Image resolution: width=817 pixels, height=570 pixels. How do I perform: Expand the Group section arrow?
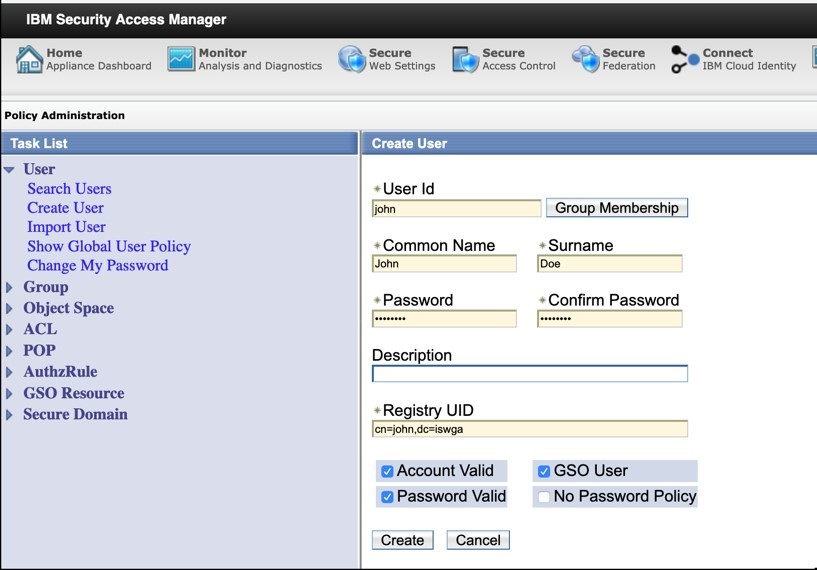pos(9,288)
